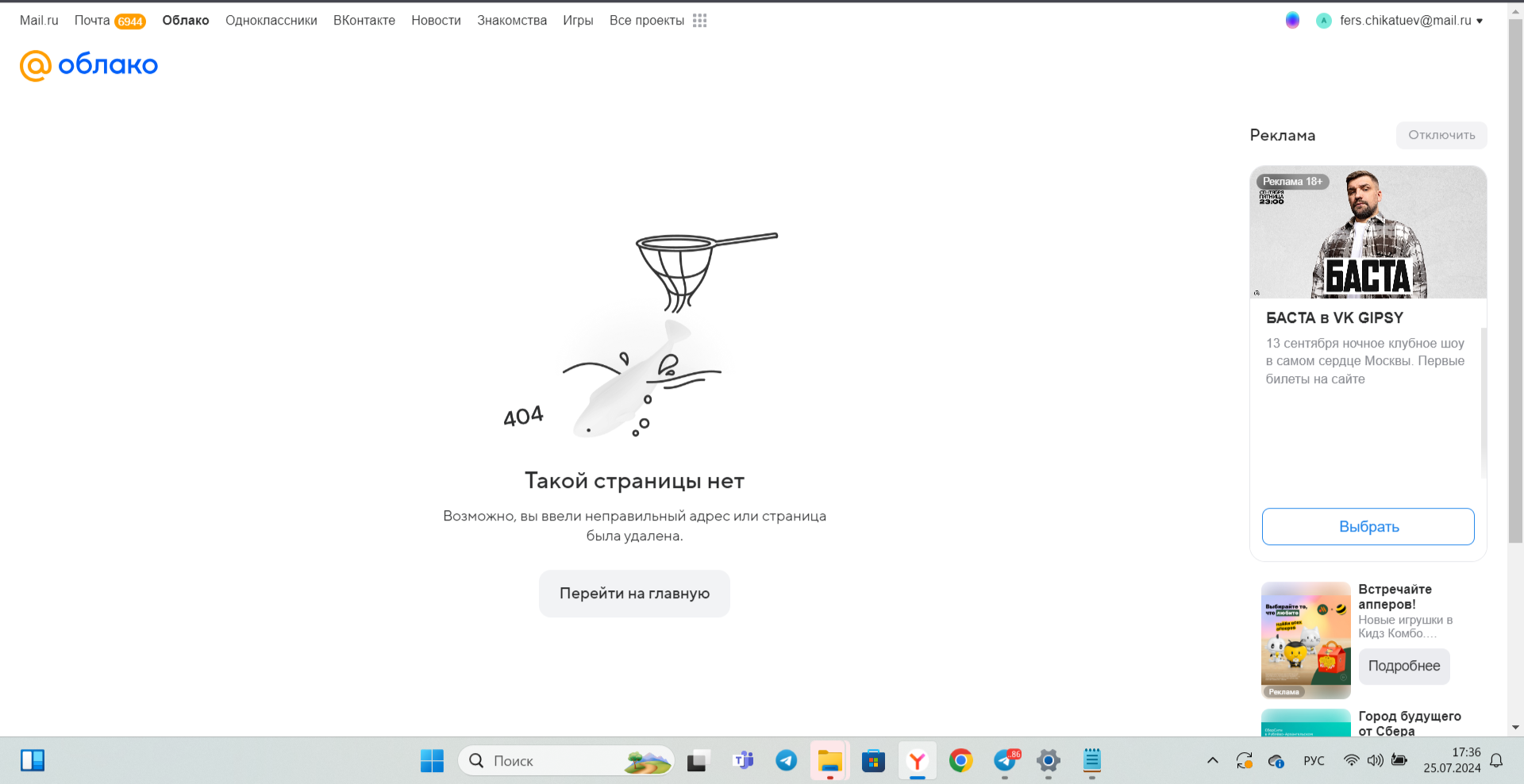Click the colorful assistant orb icon
This screenshot has height=784, width=1524.
(1292, 21)
